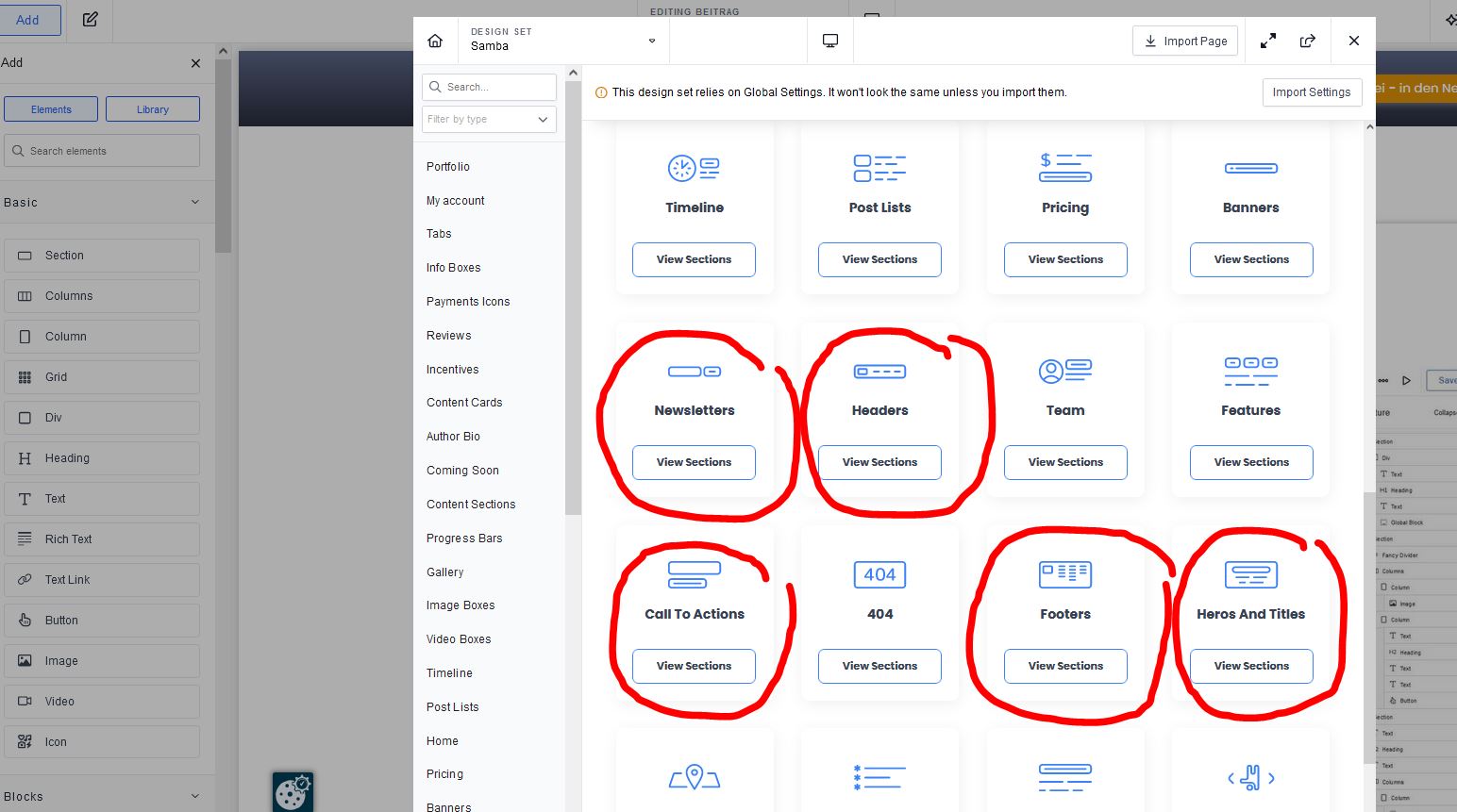1457x812 pixels.
Task: Switch to the Elements tab
Action: (x=51, y=109)
